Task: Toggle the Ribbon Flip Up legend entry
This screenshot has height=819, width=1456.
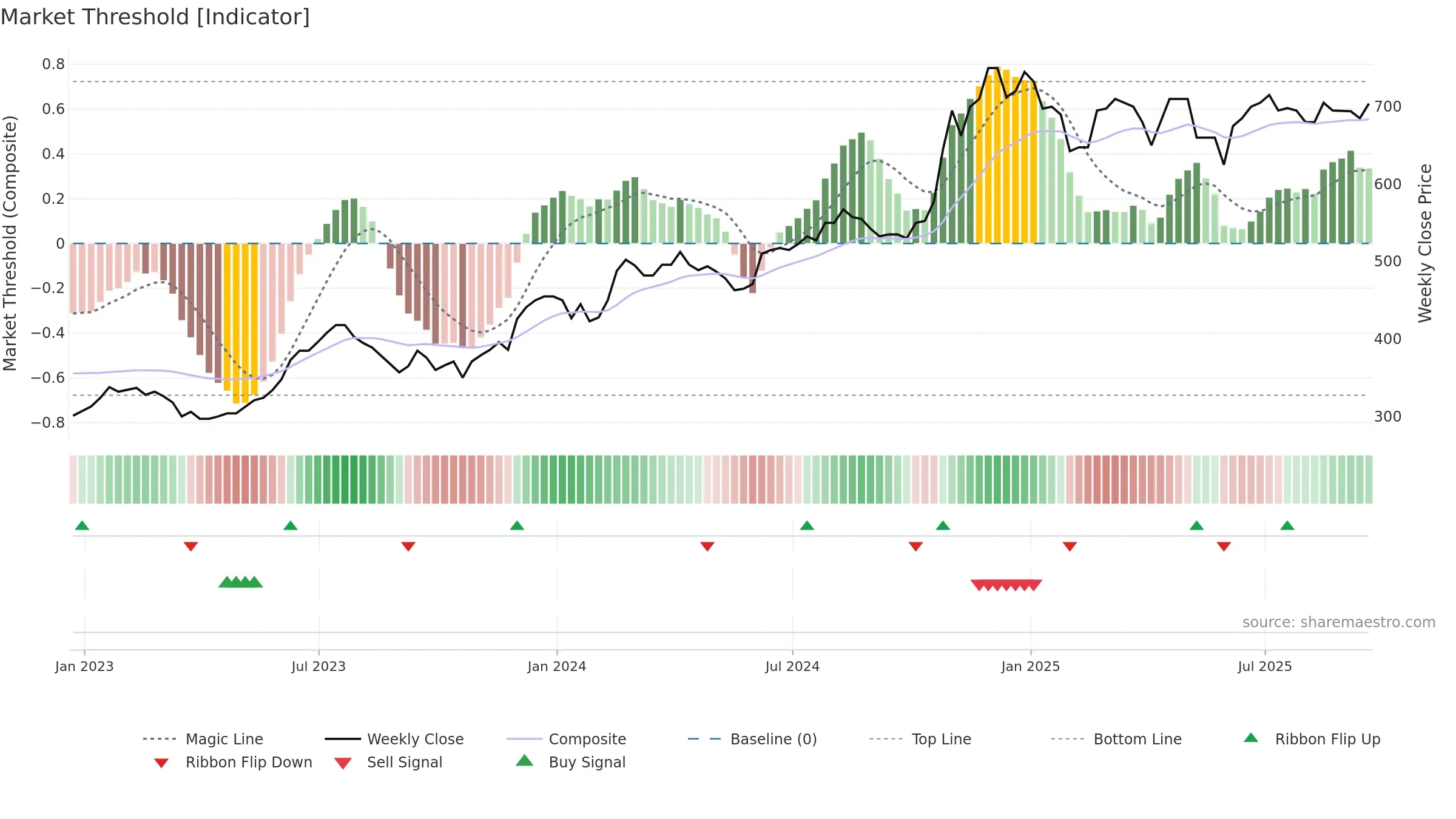Action: [1312, 739]
